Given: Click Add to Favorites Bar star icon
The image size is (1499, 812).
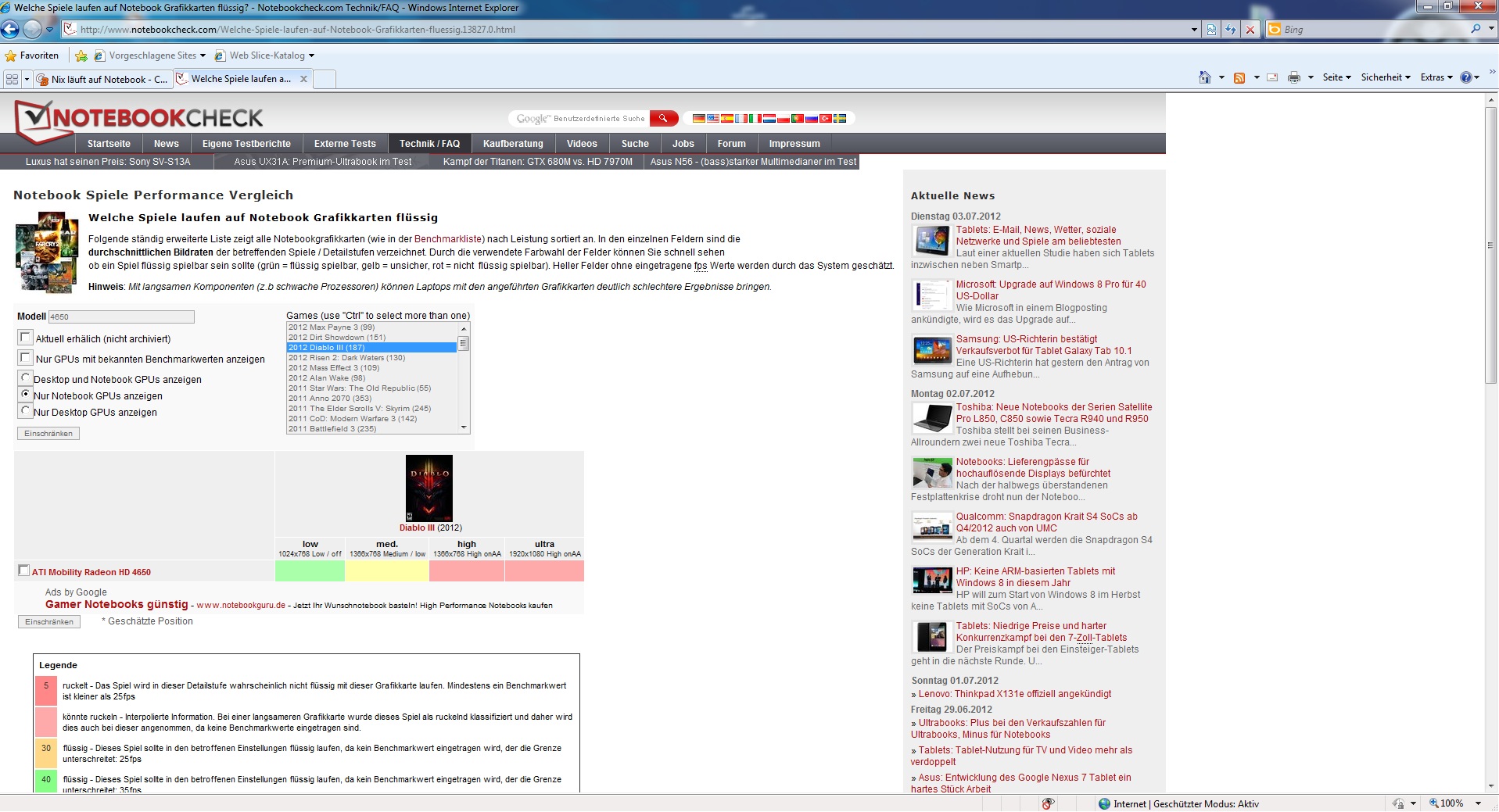Looking at the screenshot, I should 81,55.
